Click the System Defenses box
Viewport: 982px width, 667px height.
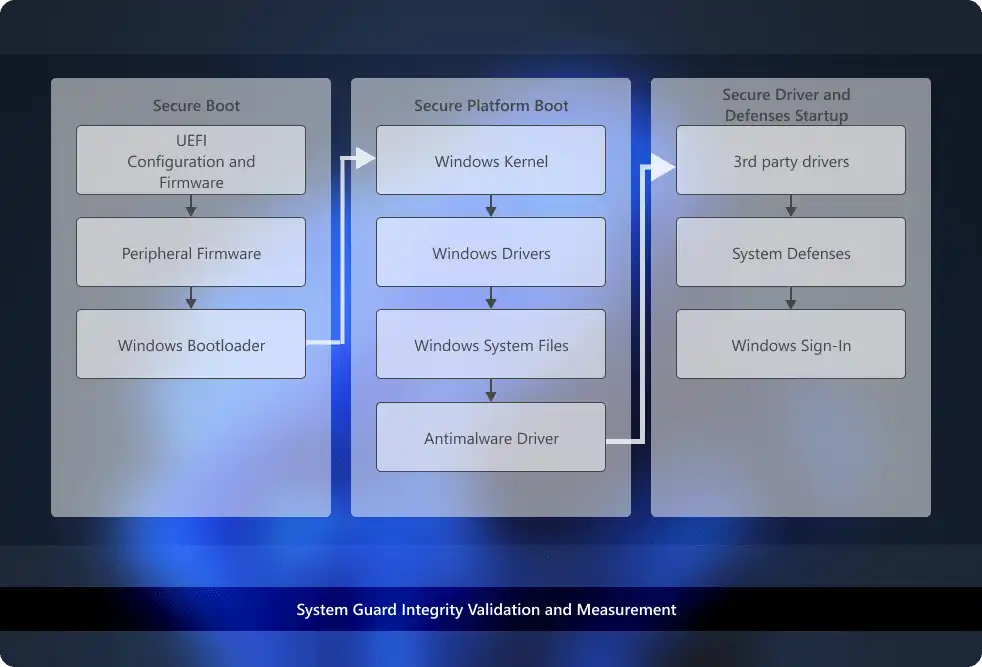tap(791, 253)
